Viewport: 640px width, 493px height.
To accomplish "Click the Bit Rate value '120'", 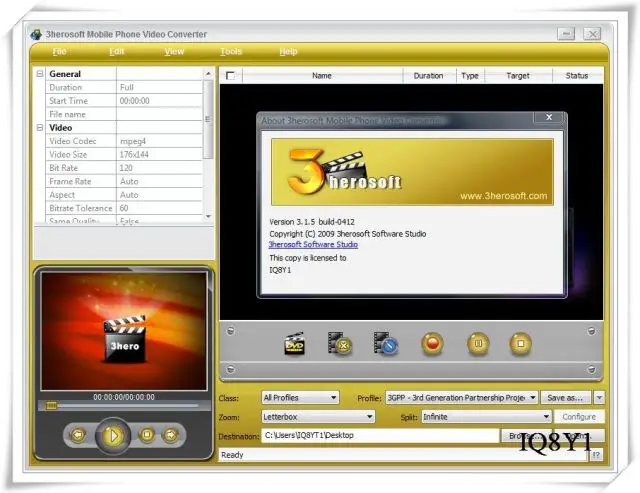I will pyautogui.click(x=126, y=168).
